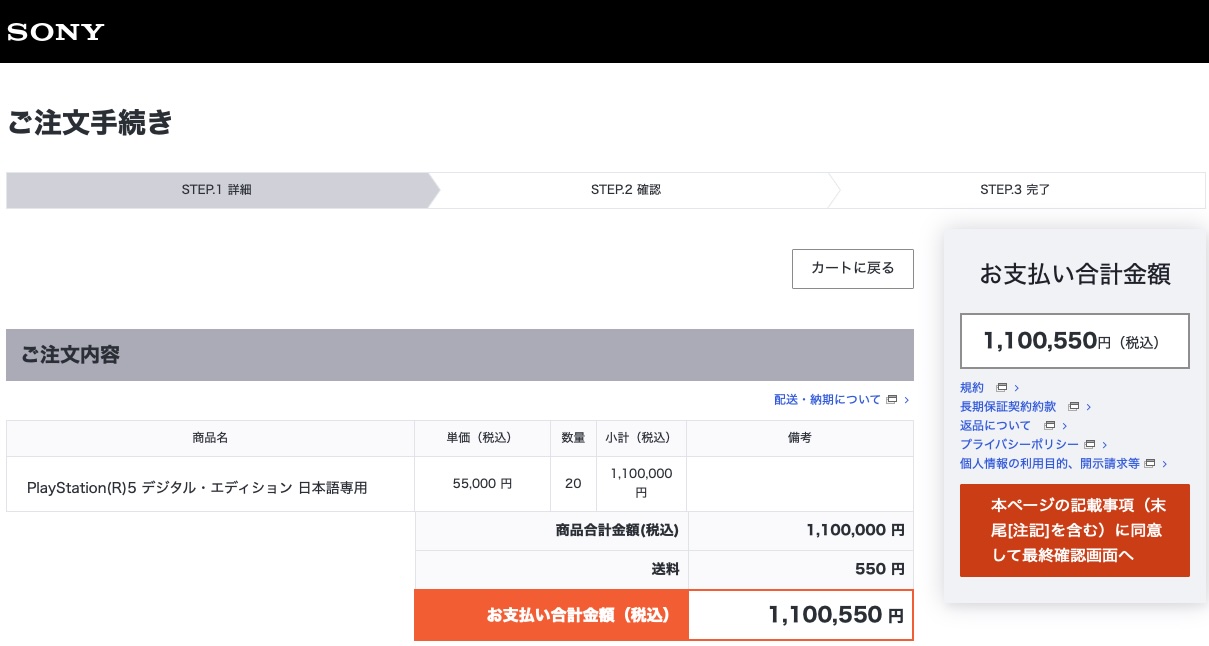Click the SONY logo in the header
The height and width of the screenshot is (646, 1209).
[56, 32]
